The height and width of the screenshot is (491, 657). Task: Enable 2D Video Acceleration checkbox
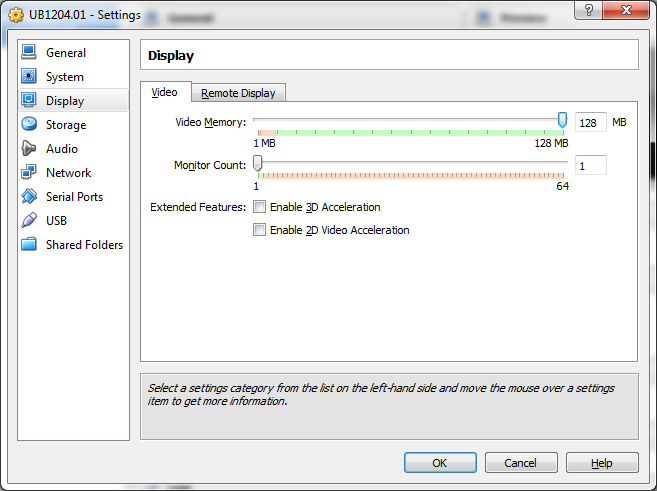[260, 230]
